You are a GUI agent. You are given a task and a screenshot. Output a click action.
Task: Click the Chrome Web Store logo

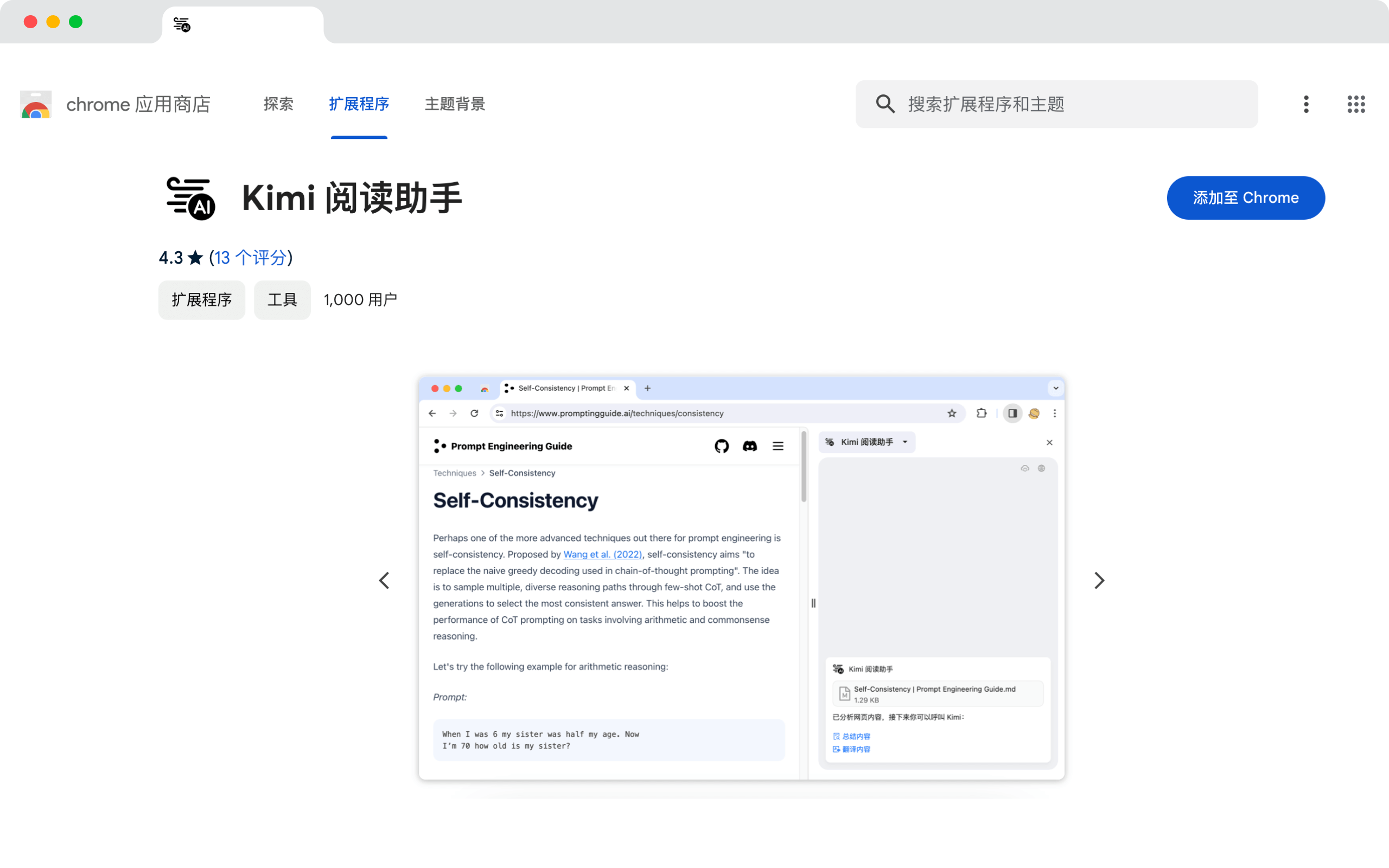point(36,104)
